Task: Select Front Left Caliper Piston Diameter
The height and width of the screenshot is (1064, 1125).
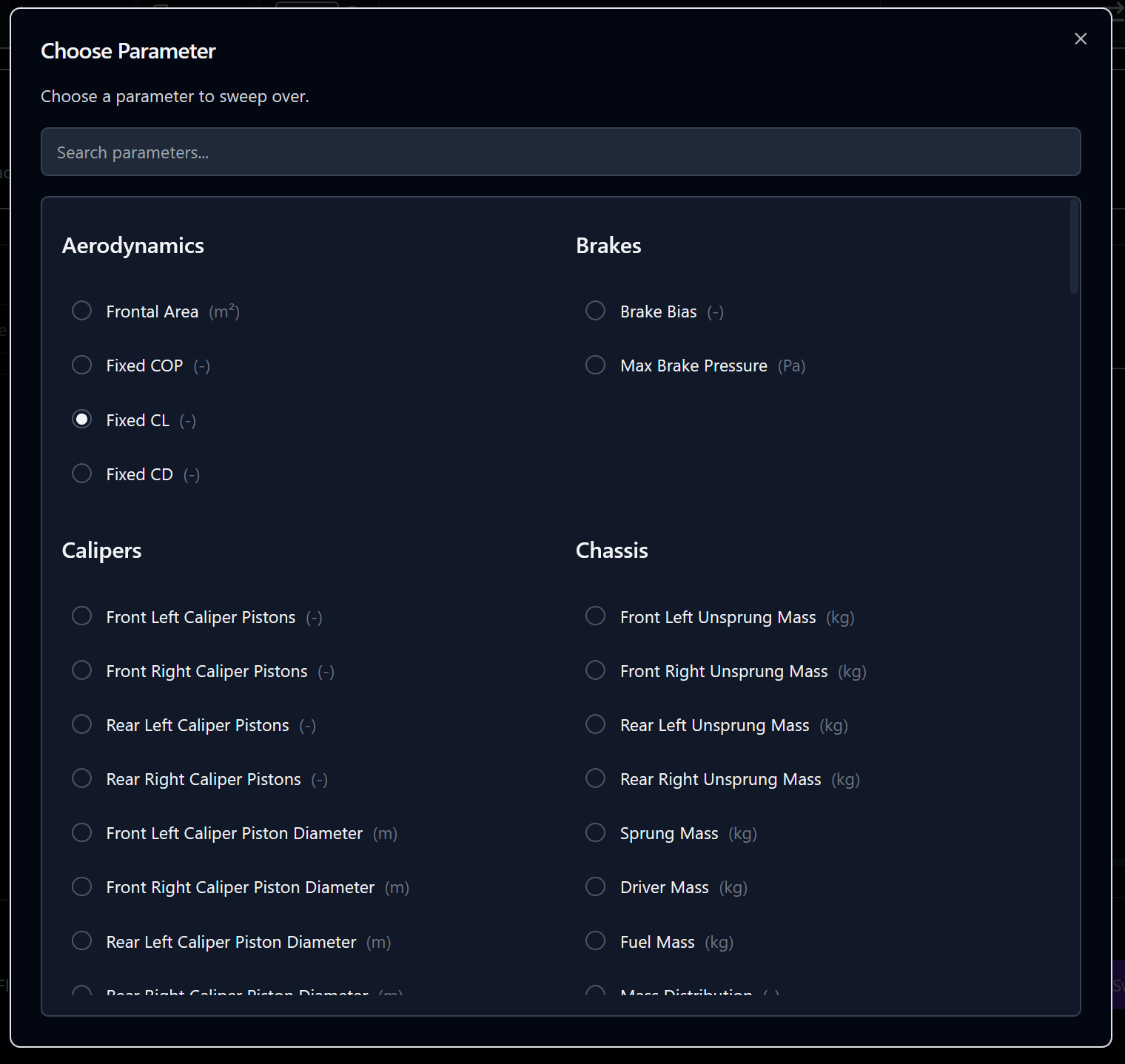Action: (82, 833)
